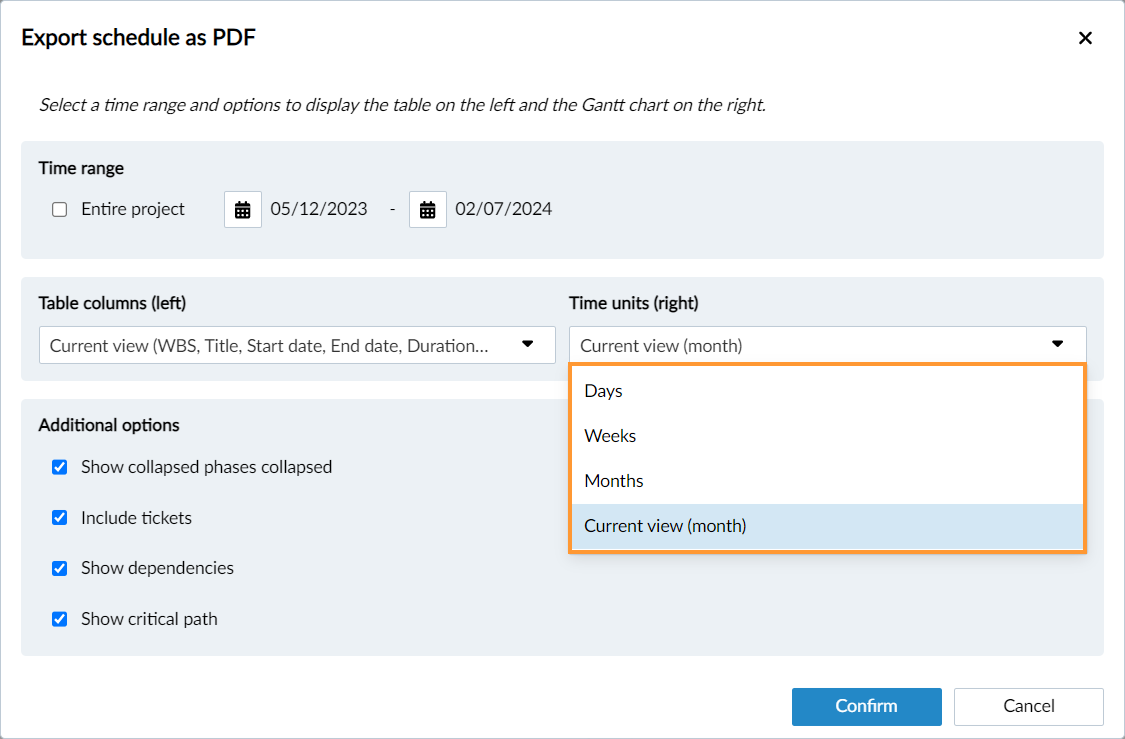Click the 02/07/2024 end date field
Screen dimensions: 1125x739
click(x=503, y=210)
